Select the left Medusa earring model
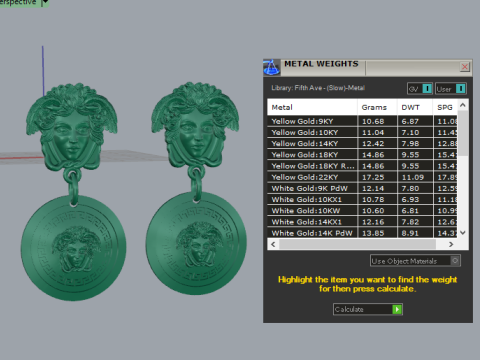 pos(72,192)
